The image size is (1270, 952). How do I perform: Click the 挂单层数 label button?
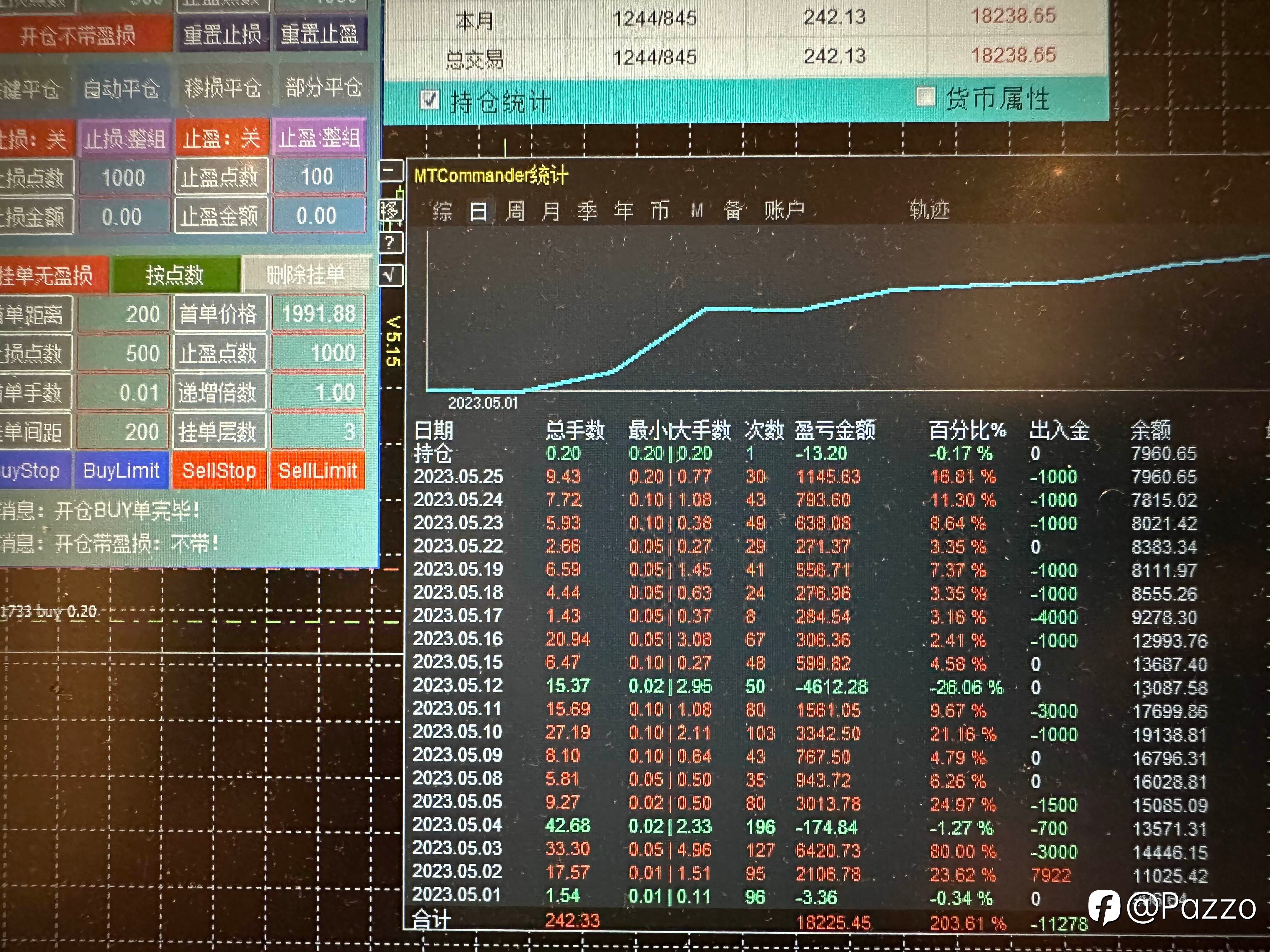[220, 432]
